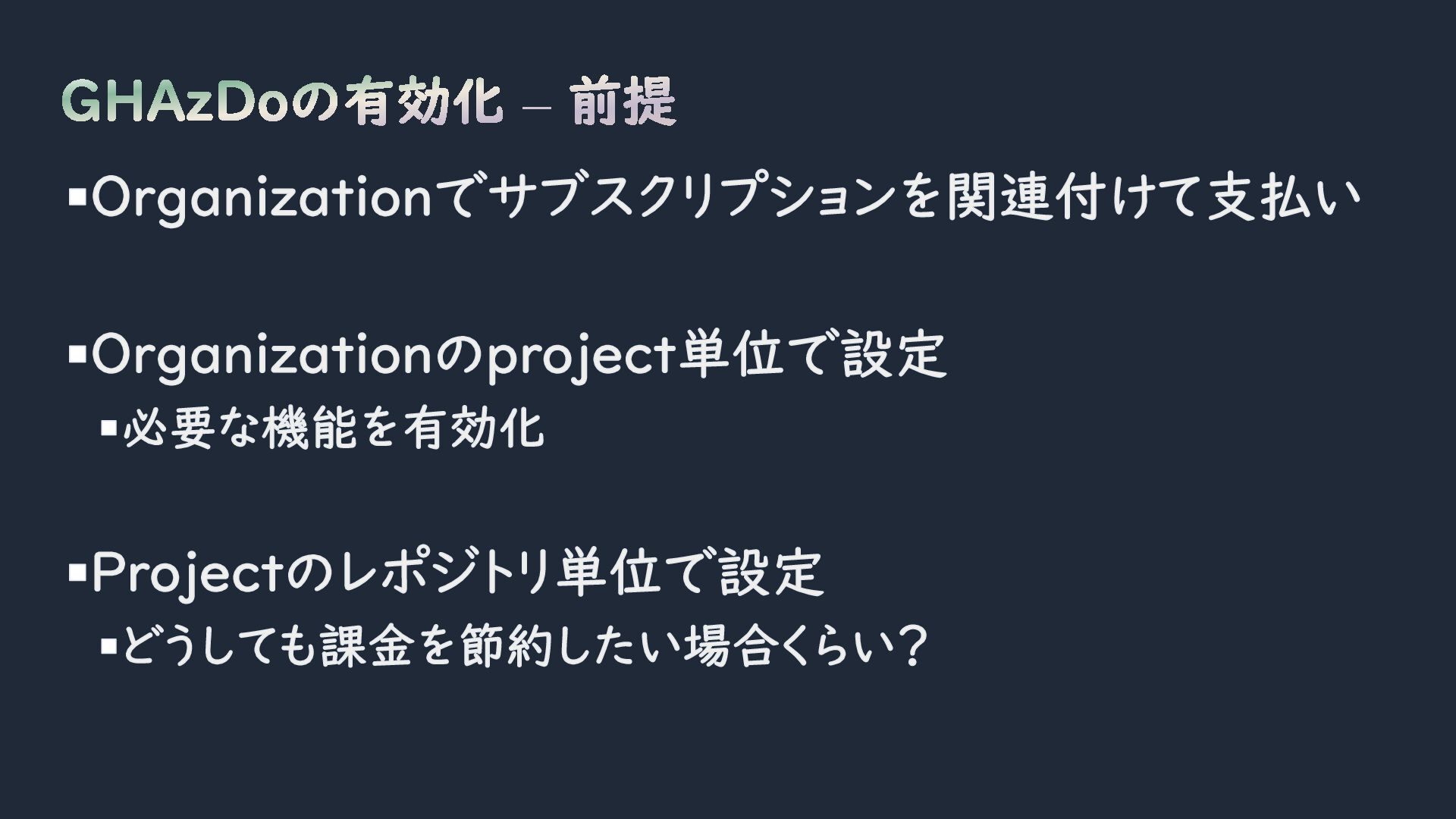Click the bullet marker before 'Organizationでサブスクリプション'
The width and height of the screenshot is (1456, 819).
coord(77,199)
